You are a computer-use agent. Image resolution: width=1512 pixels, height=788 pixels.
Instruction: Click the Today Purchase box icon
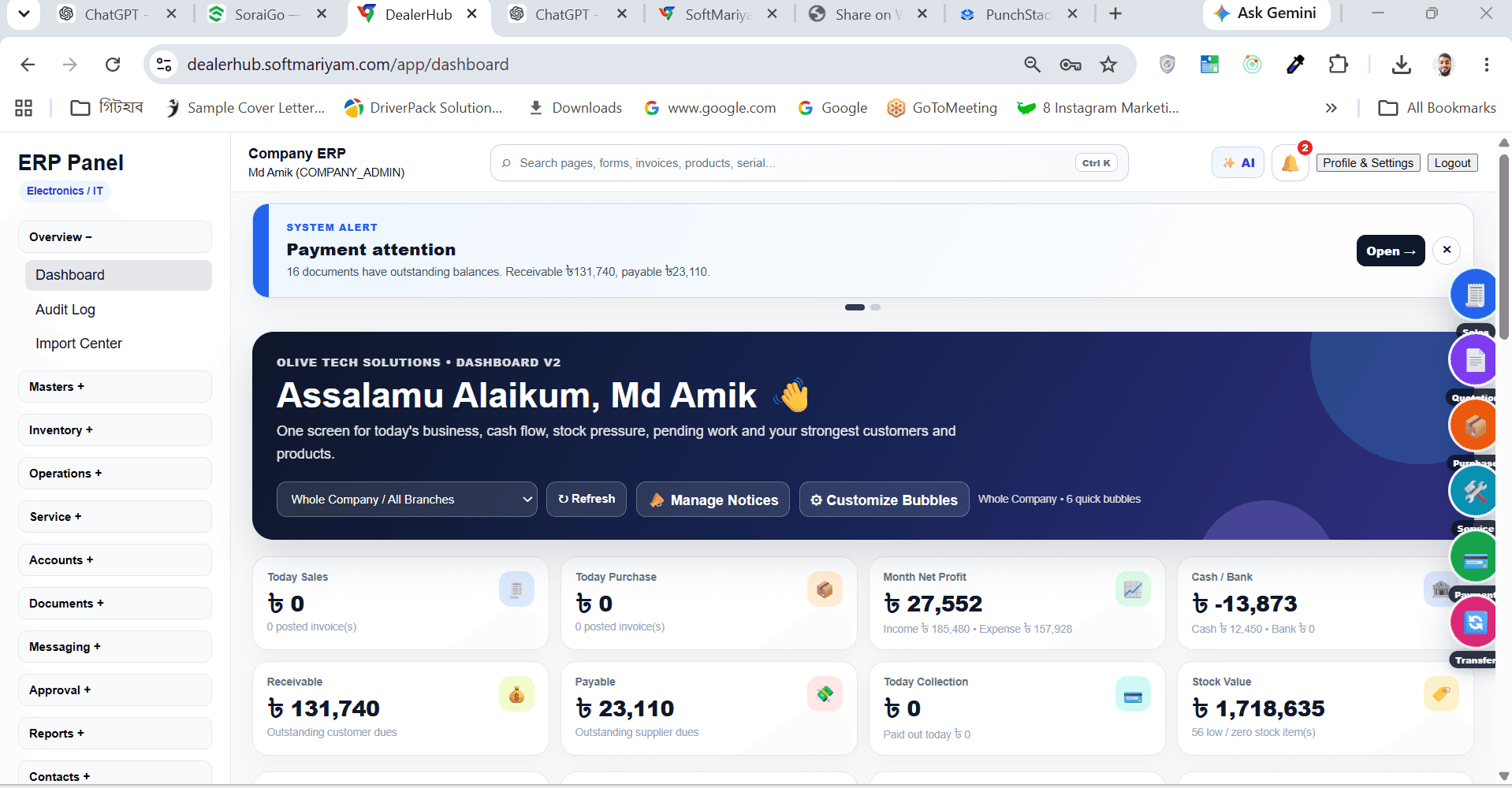[825, 589]
